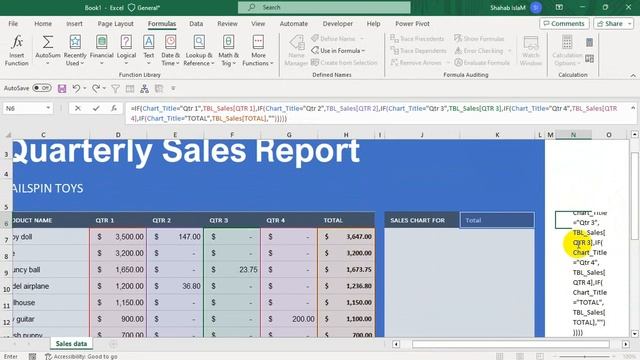This screenshot has height=360, width=640.
Task: Toggle AutoSave off switch
Action: click(42, 88)
